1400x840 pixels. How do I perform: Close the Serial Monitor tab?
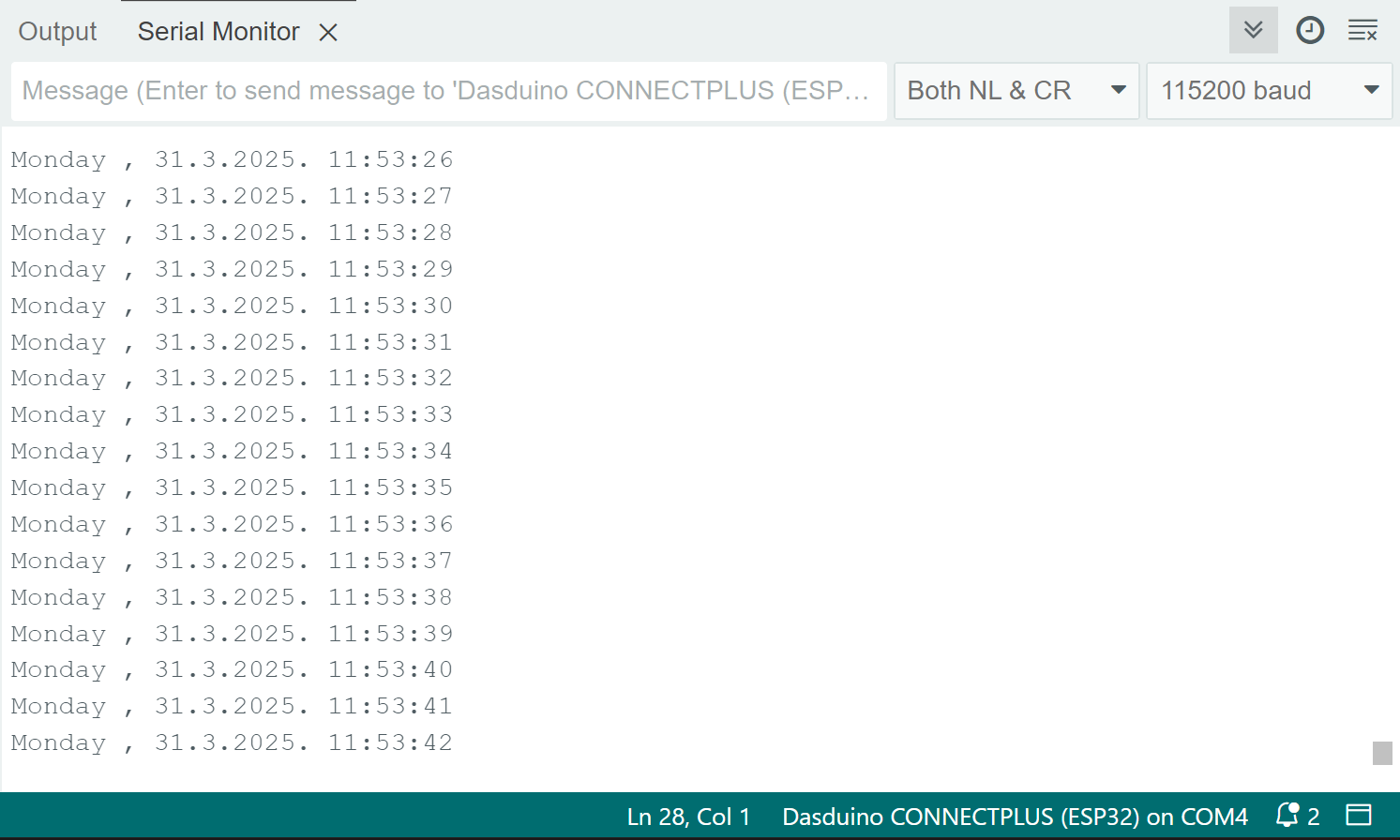[x=328, y=33]
